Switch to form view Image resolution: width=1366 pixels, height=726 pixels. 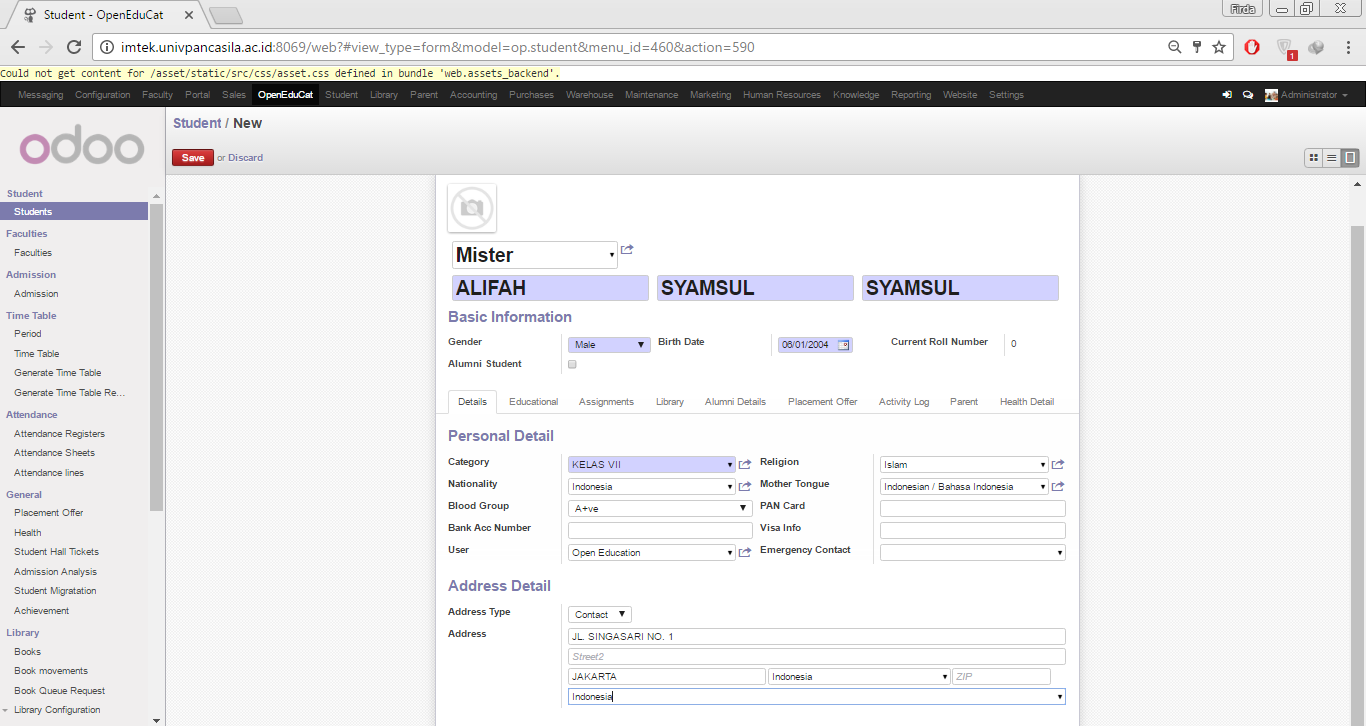point(1350,158)
